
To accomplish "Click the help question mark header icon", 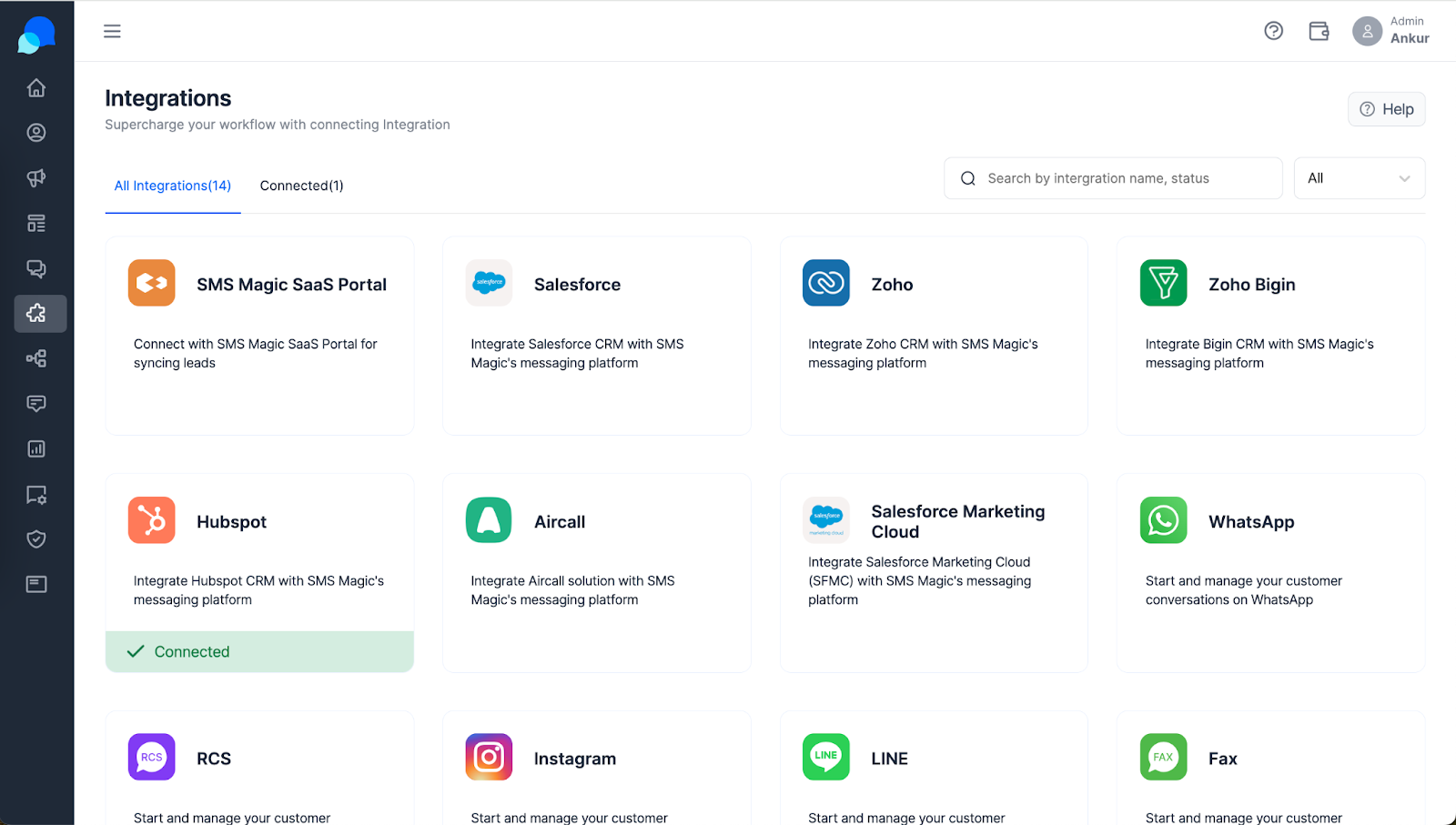I will (1274, 31).
